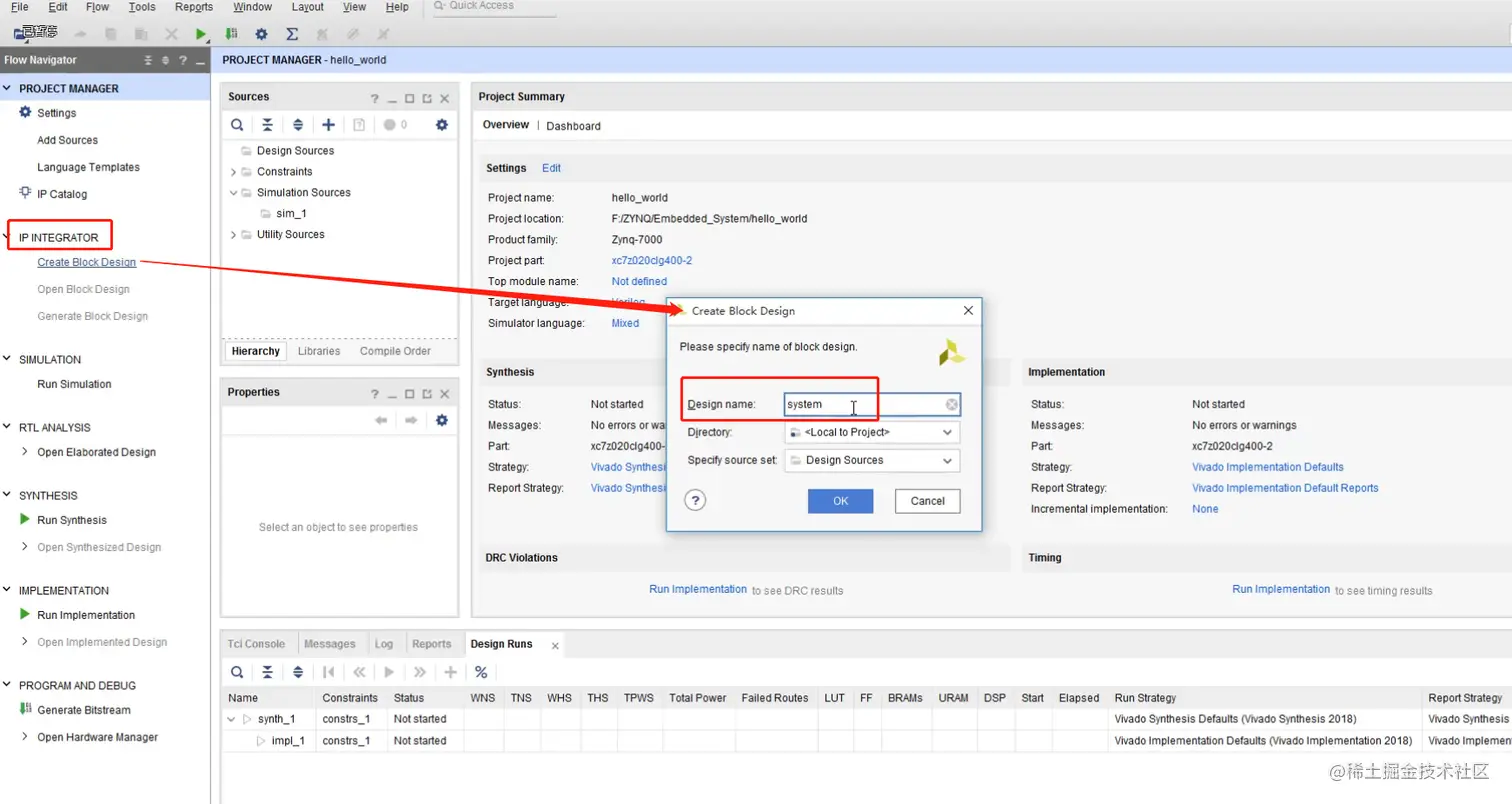The width and height of the screenshot is (1512, 804).
Task: Expand Open Elaborated Design
Action: [25, 452]
